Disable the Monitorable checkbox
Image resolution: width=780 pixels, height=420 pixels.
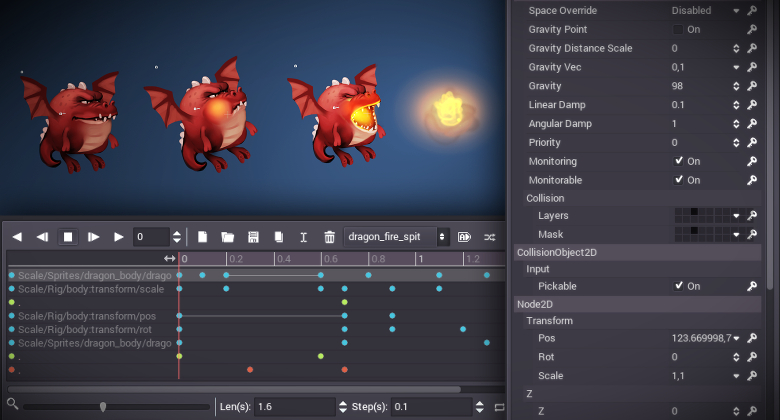679,180
